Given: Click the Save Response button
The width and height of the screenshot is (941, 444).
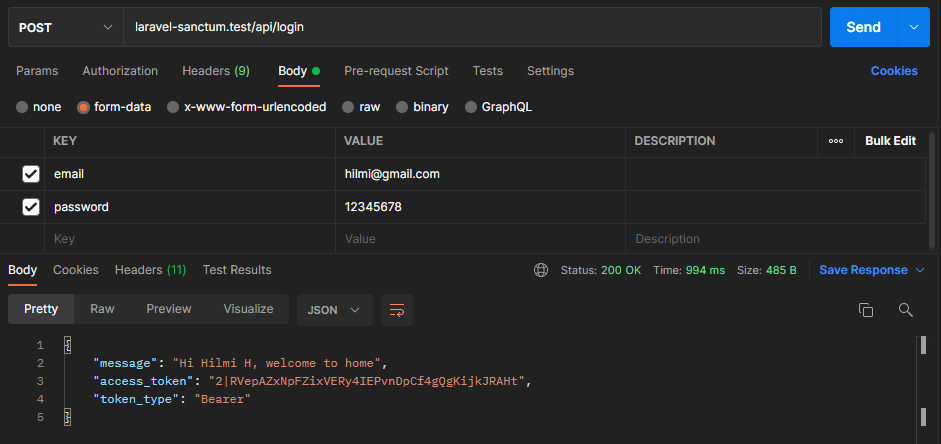Looking at the screenshot, I should tap(864, 270).
